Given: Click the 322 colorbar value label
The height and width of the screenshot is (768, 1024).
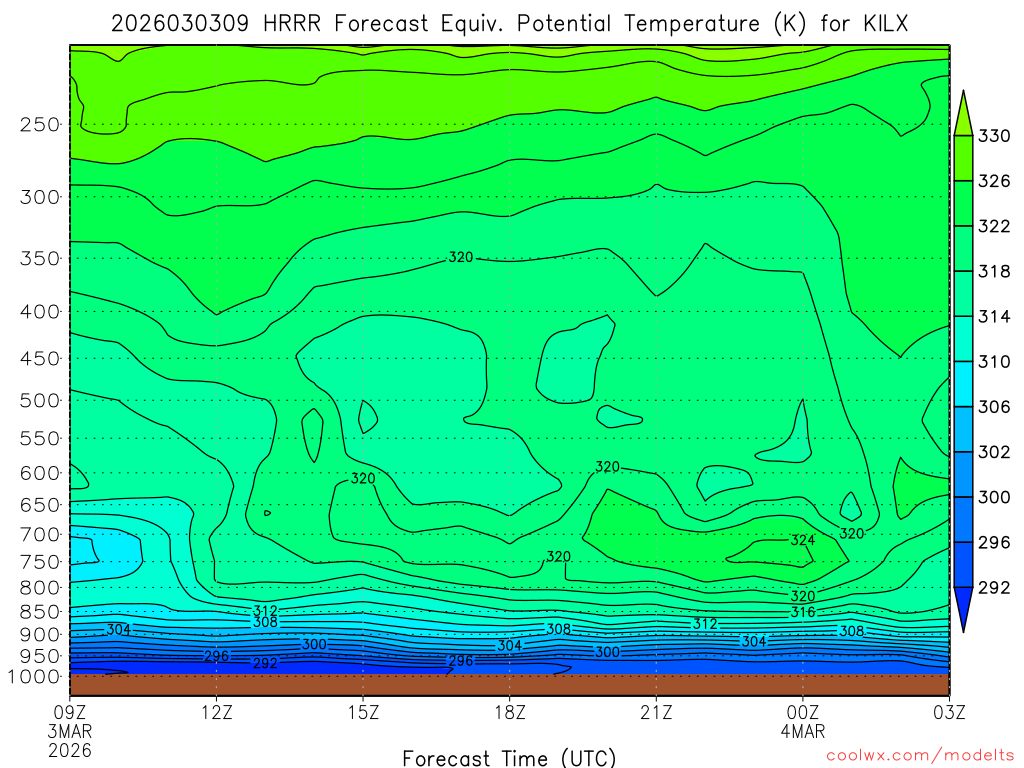Looking at the screenshot, I should (994, 226).
